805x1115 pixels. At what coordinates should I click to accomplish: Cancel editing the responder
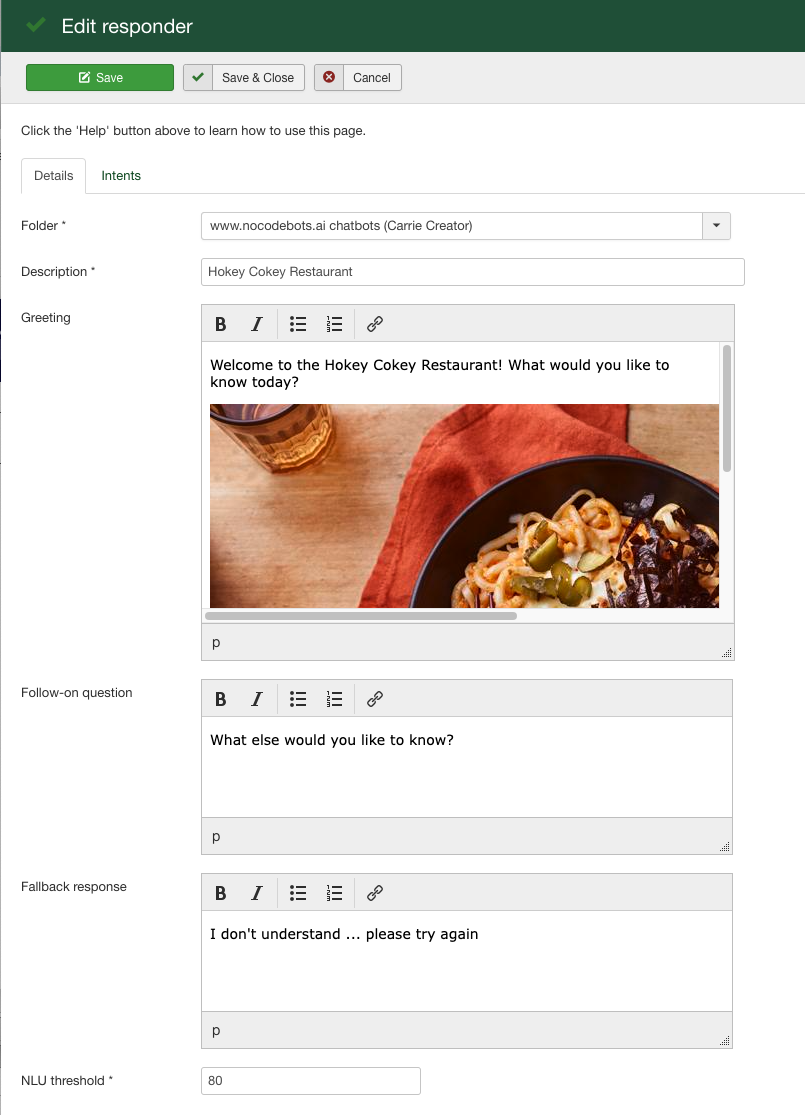pyautogui.click(x=358, y=78)
